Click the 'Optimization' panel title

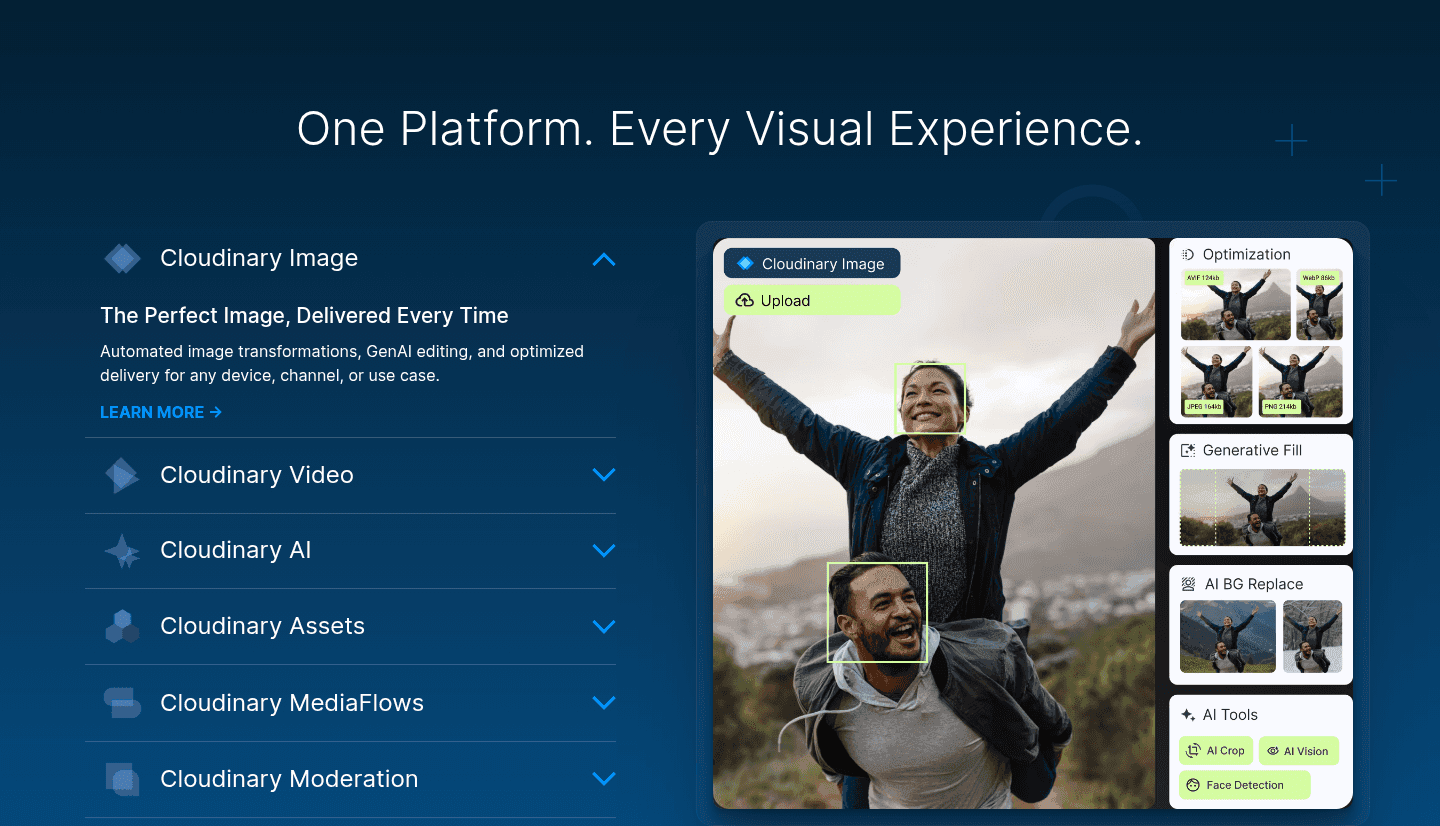point(1246,254)
